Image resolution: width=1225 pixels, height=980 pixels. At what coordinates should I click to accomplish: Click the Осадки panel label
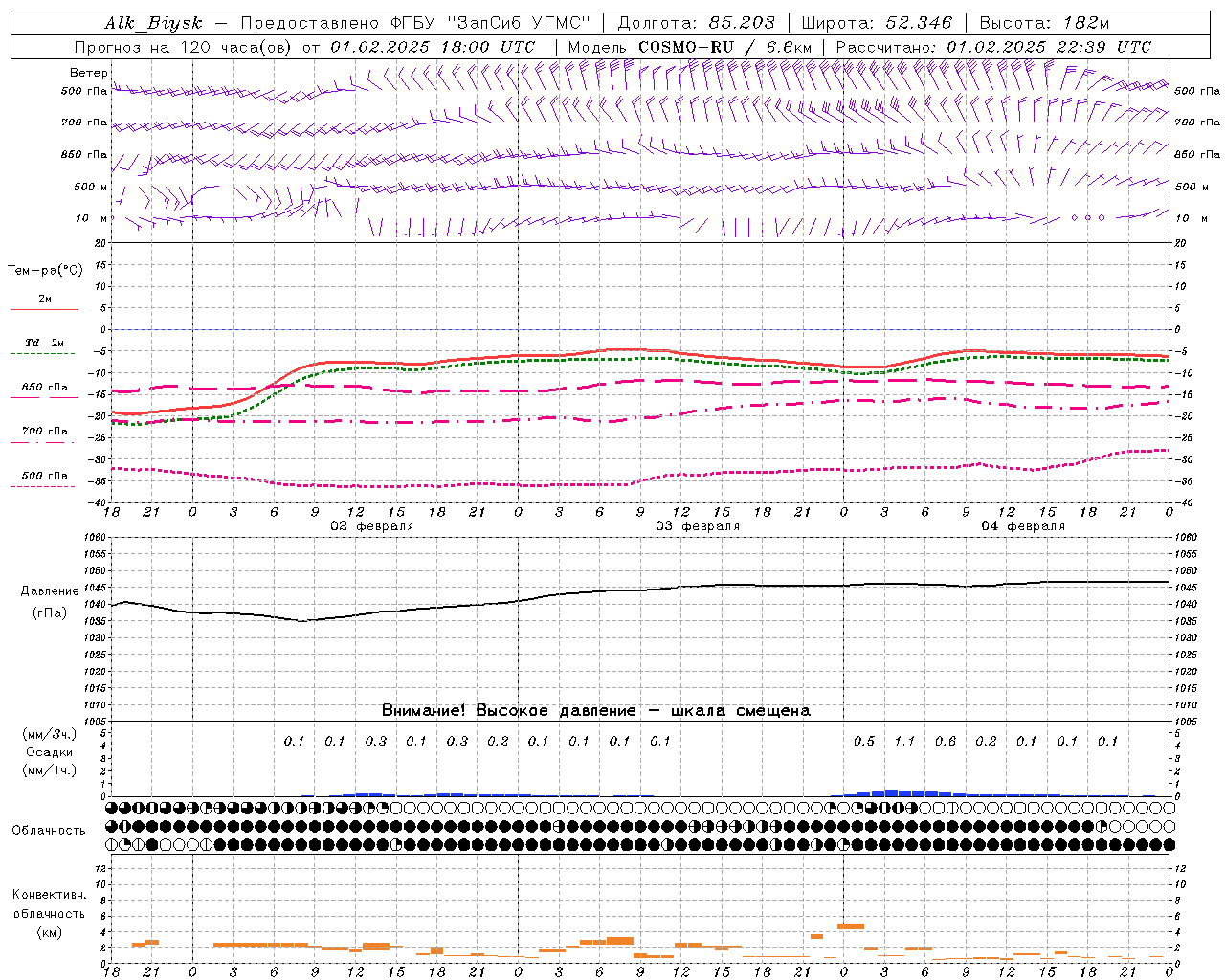tap(49, 752)
